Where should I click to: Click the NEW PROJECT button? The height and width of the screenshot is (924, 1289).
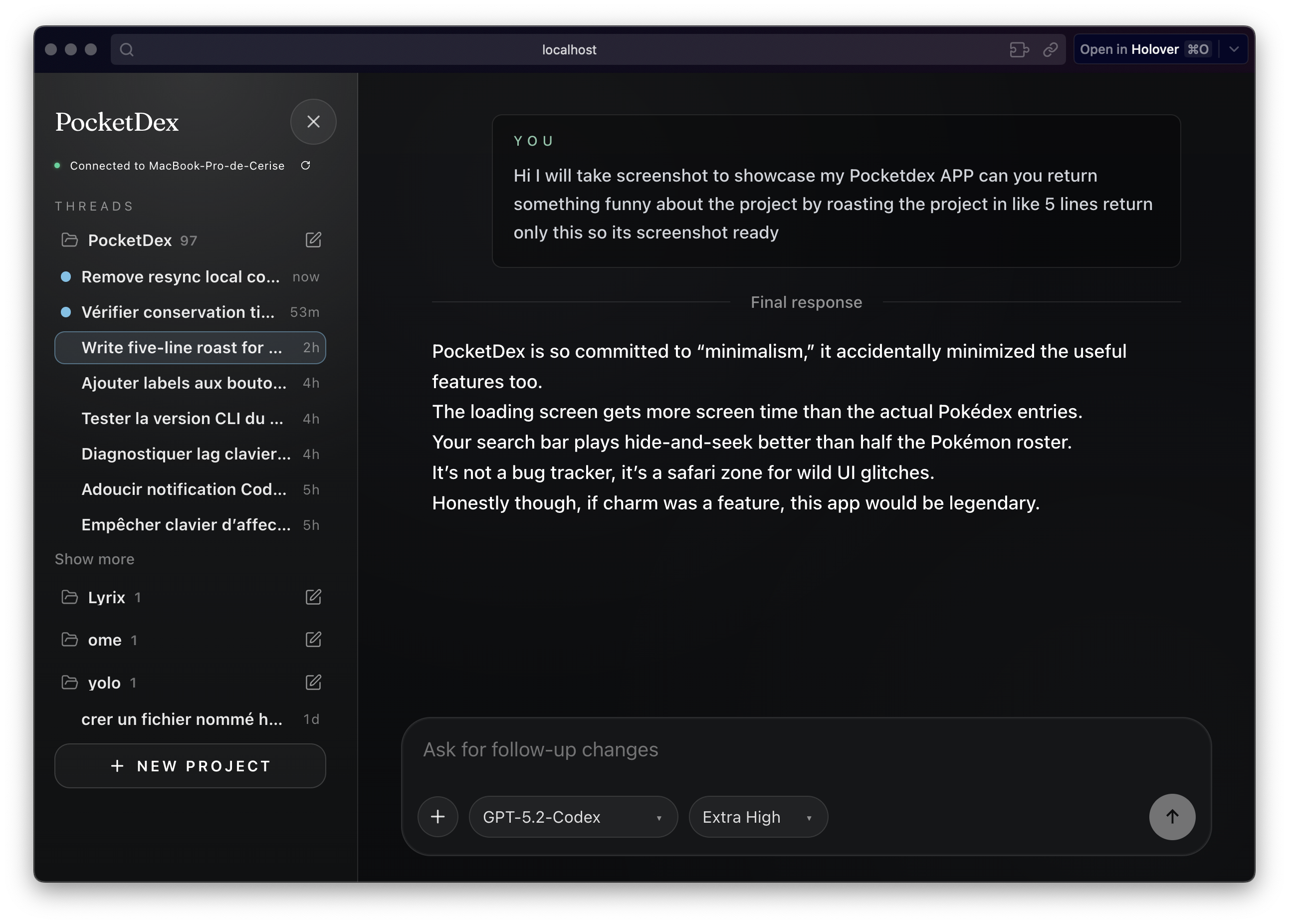[x=191, y=766]
